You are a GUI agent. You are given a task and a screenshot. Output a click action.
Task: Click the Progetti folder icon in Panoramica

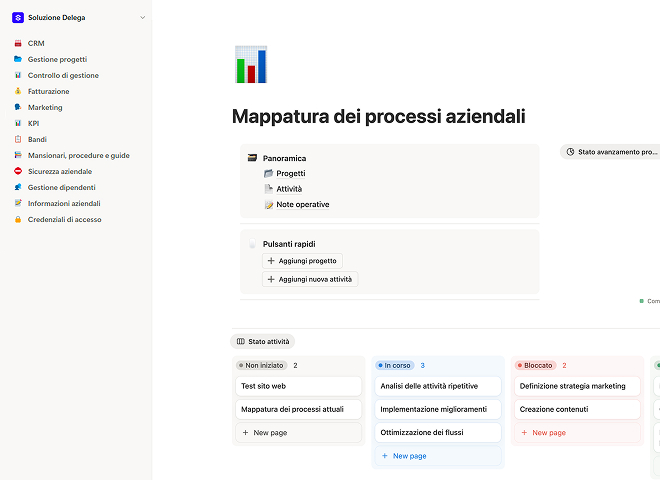click(x=269, y=173)
